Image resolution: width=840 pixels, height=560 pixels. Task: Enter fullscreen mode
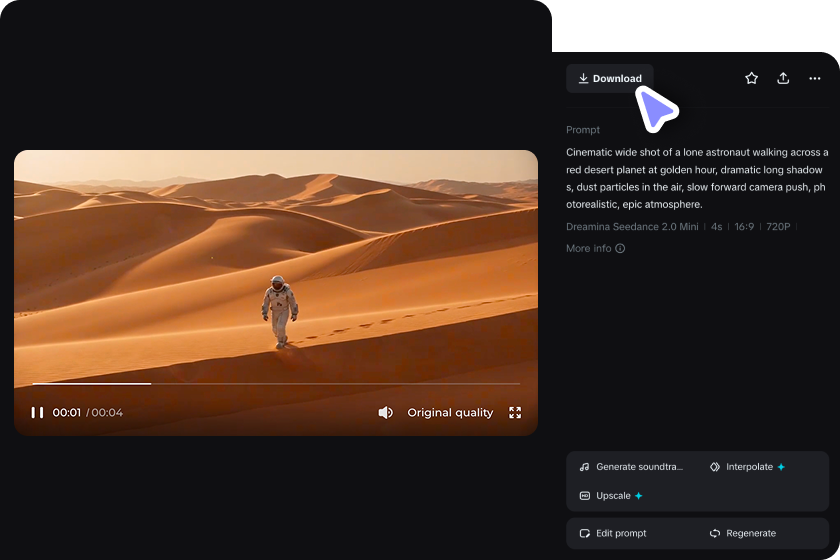coord(515,413)
